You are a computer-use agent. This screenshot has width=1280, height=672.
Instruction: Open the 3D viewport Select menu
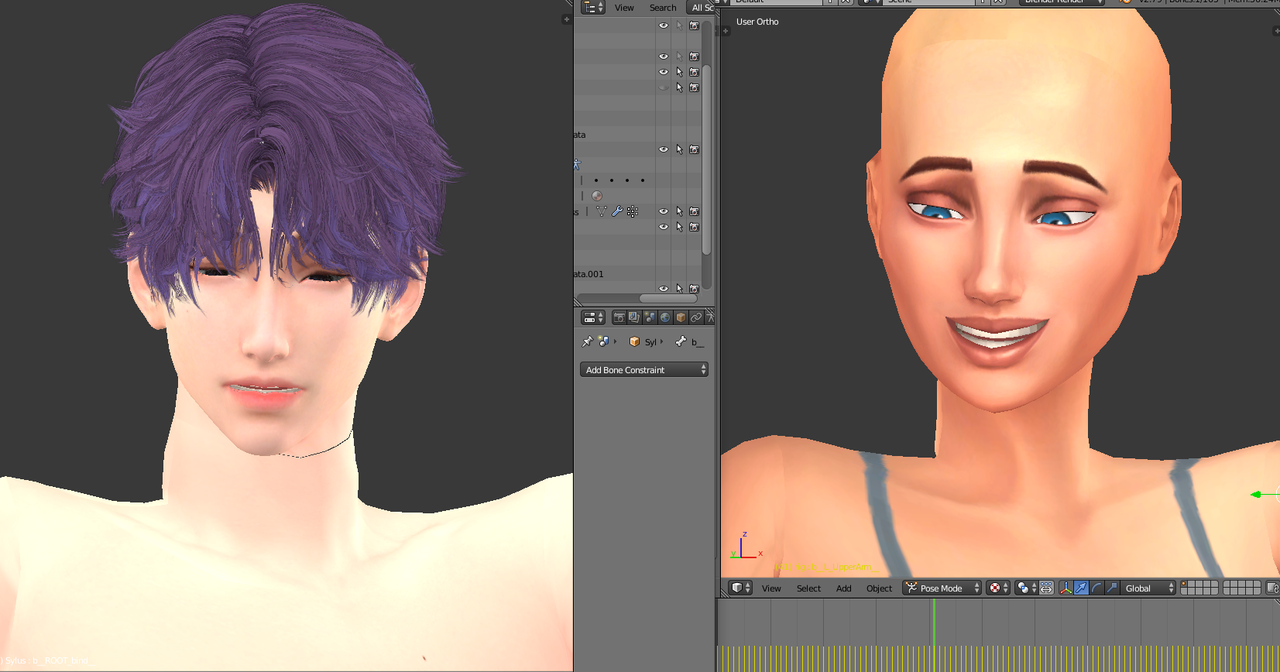coord(808,588)
